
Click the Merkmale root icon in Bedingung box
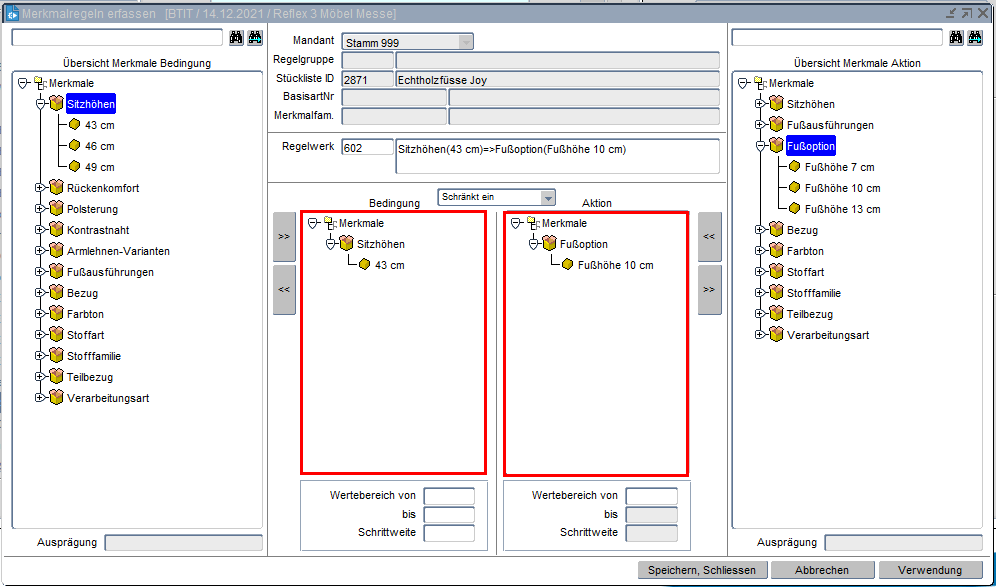click(x=331, y=223)
